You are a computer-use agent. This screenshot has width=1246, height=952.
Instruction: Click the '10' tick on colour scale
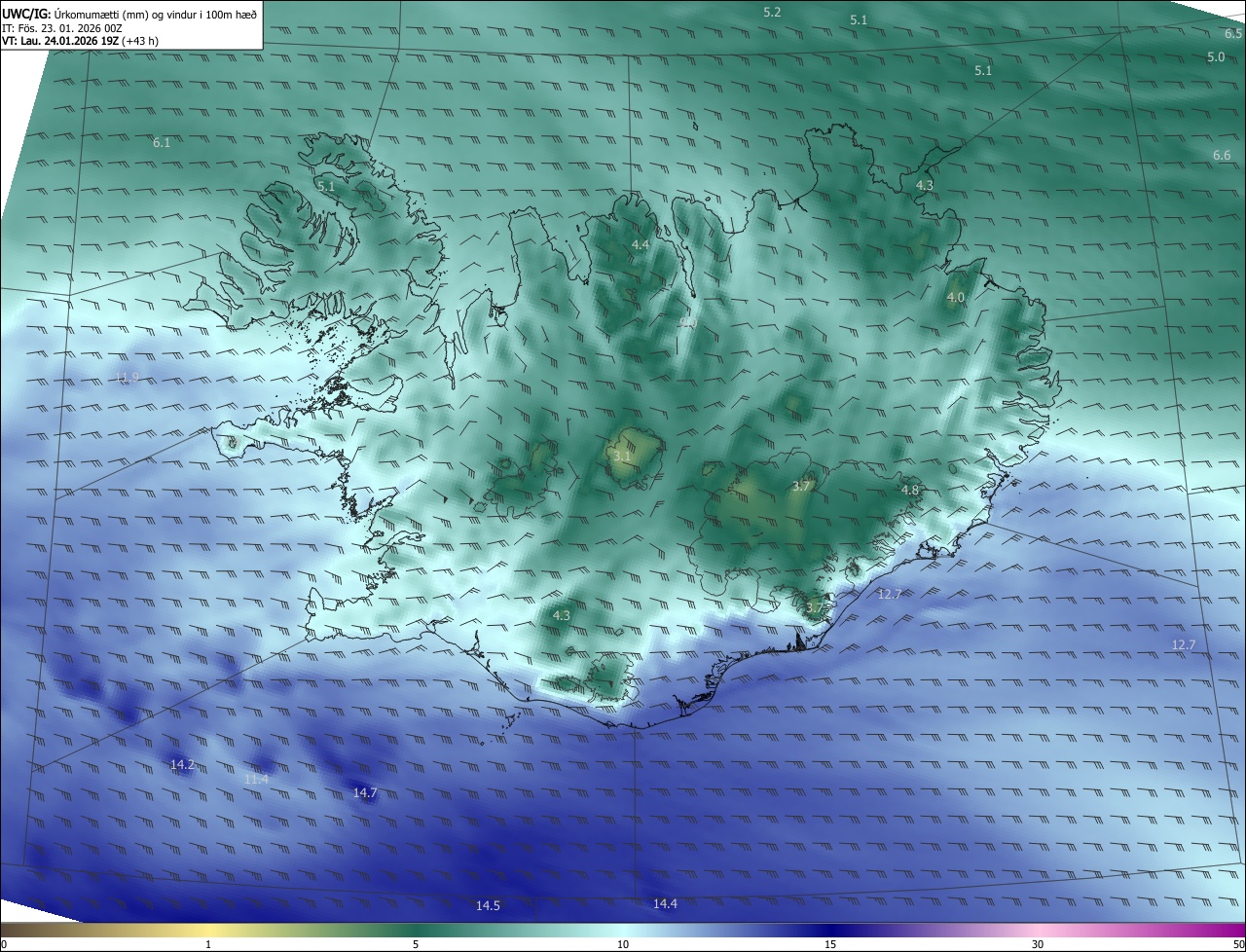pyautogui.click(x=623, y=944)
